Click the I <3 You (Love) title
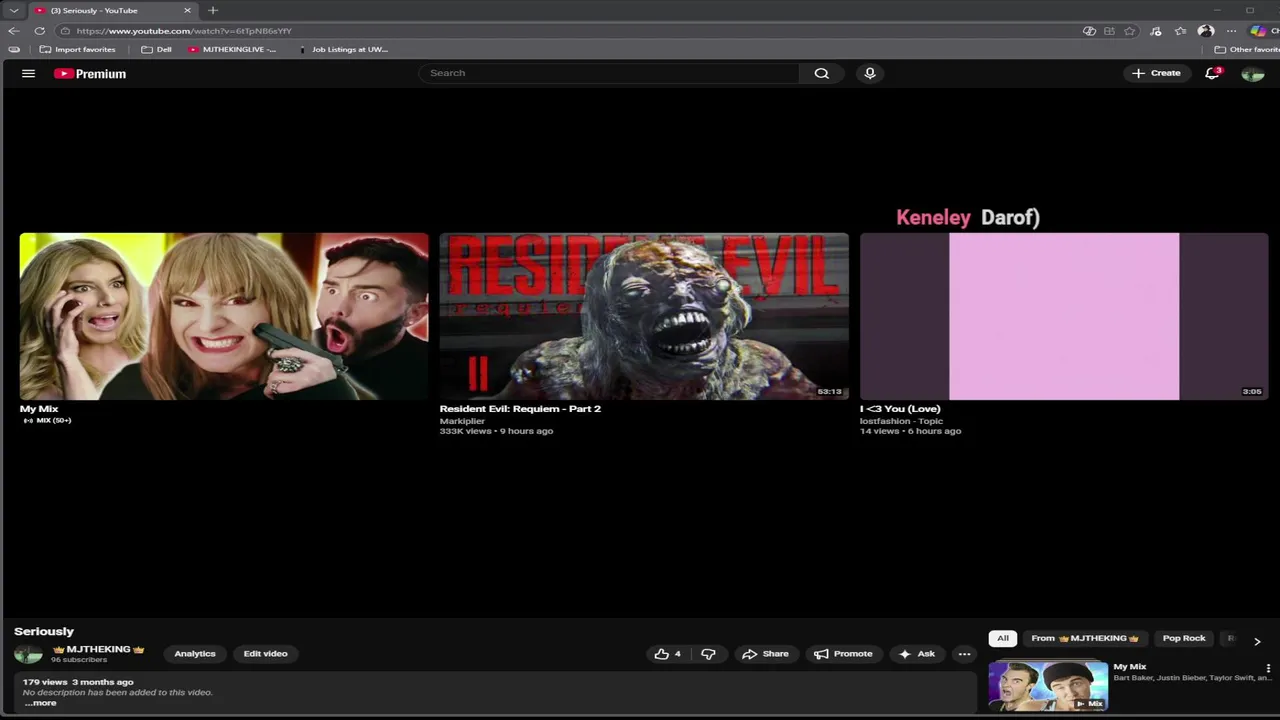Screen dimensions: 1280x720 coord(900,408)
